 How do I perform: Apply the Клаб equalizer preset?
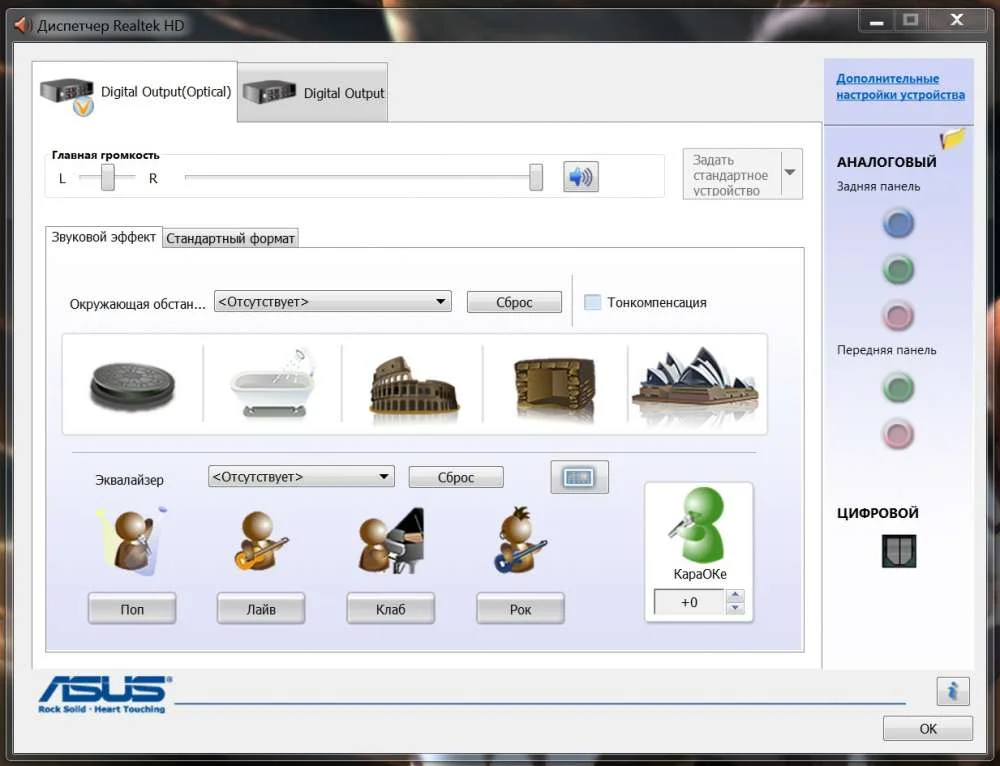390,609
